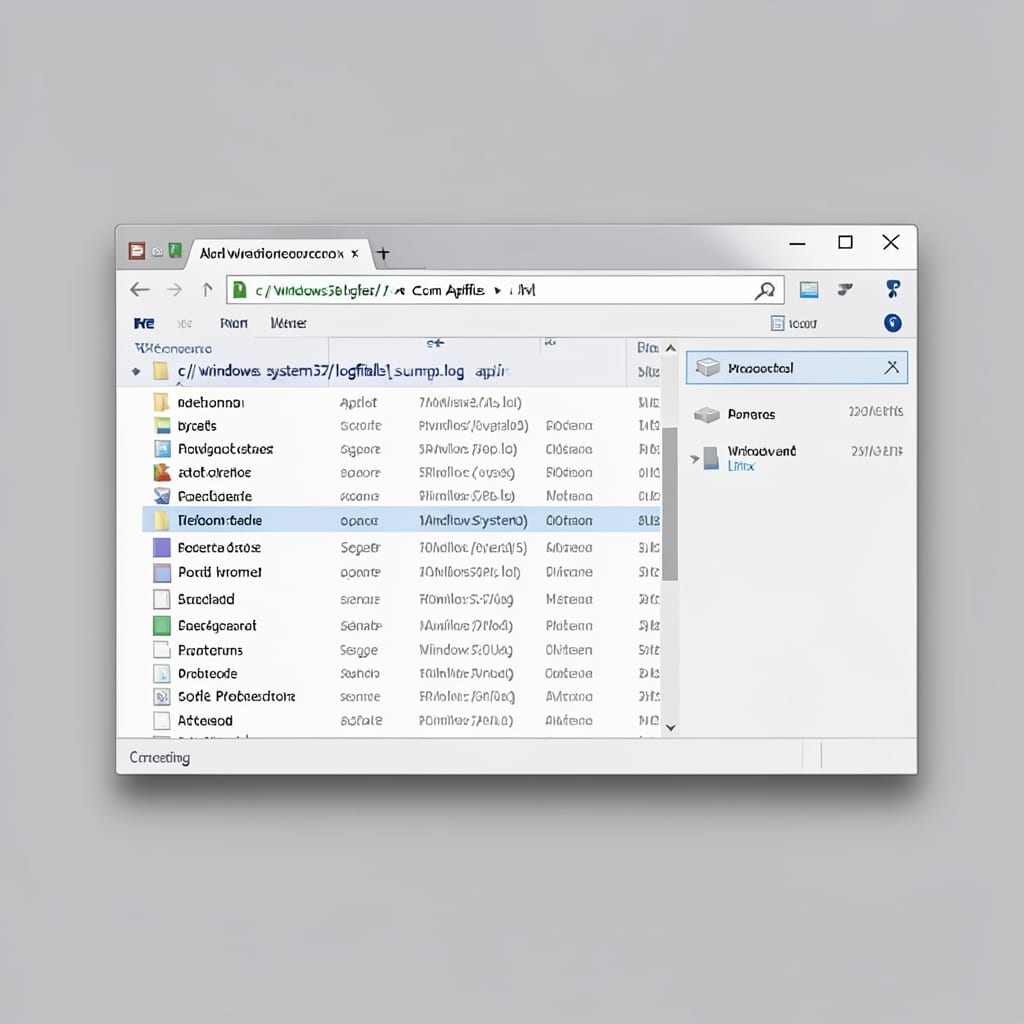
Task: Click the small gray icon in title bar
Action: pyautogui.click(x=157, y=251)
